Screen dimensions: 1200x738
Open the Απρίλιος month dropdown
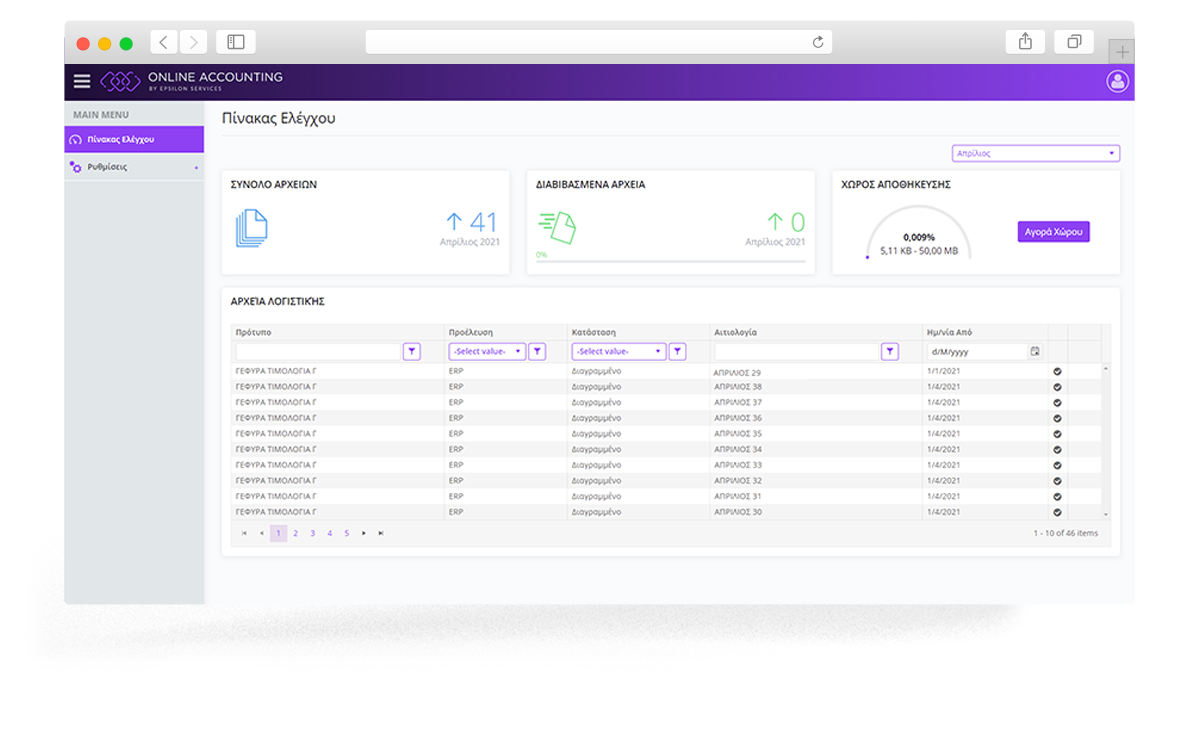(x=1035, y=154)
